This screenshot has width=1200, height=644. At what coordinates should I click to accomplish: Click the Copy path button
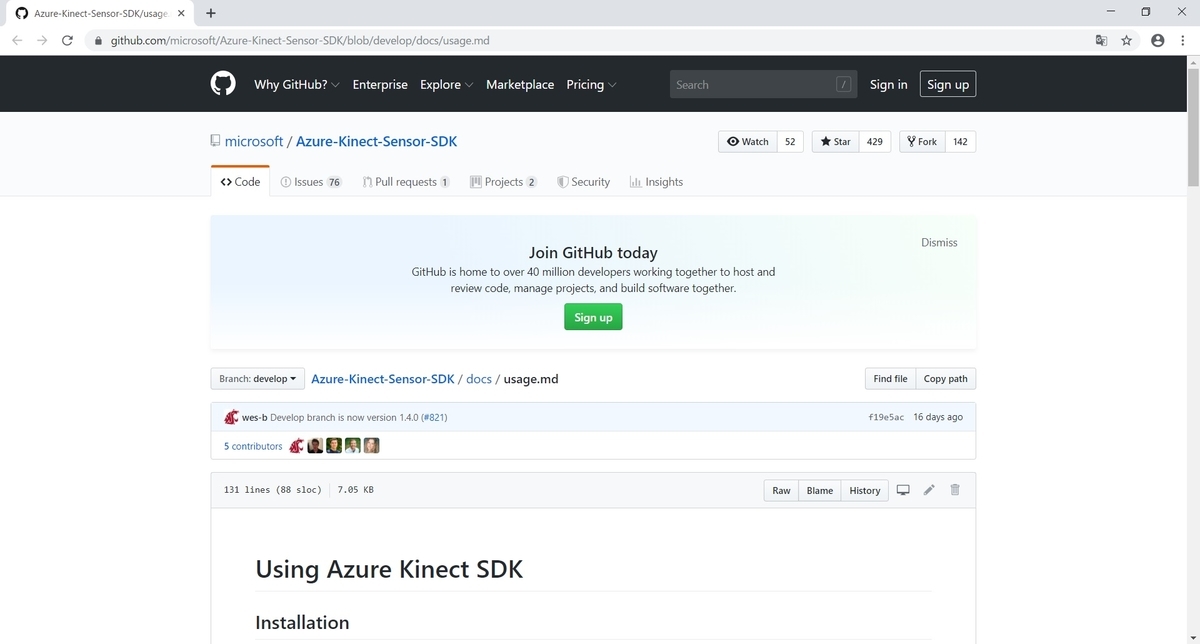[945, 379]
